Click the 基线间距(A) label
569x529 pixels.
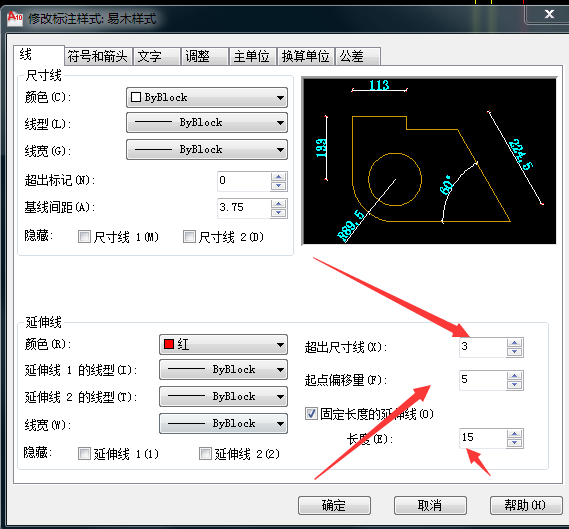point(60,208)
